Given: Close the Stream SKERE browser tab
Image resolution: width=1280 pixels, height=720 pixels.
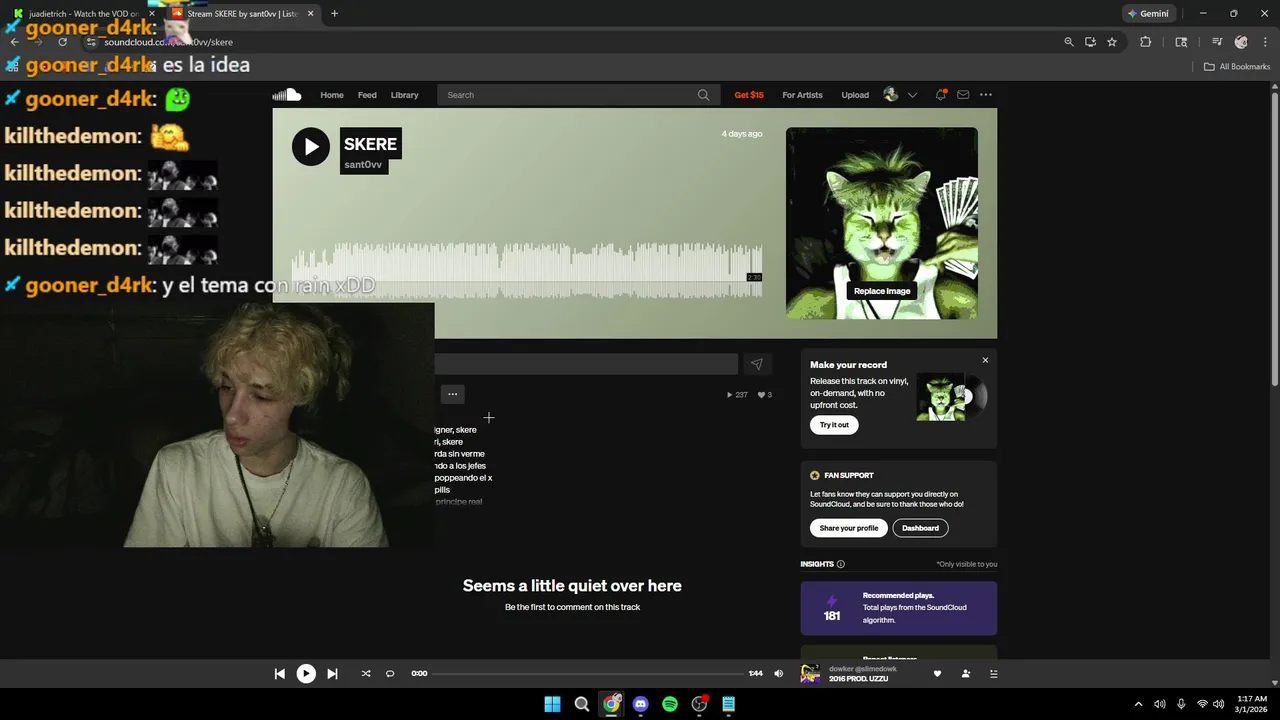Looking at the screenshot, I should [x=310, y=14].
